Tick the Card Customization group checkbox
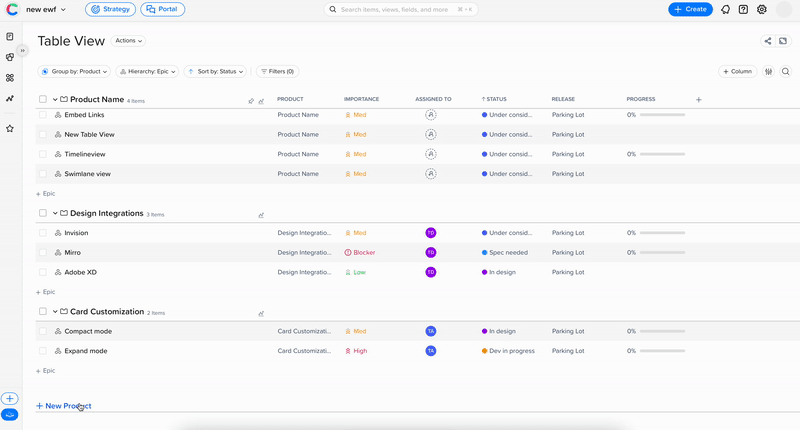Image resolution: width=800 pixels, height=430 pixels. (43, 312)
